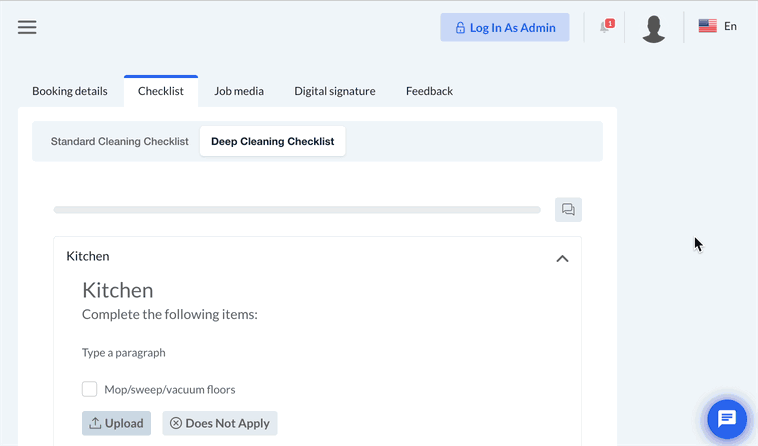Click the lock icon on Log In As Admin
The height and width of the screenshot is (446, 758).
[x=460, y=28]
